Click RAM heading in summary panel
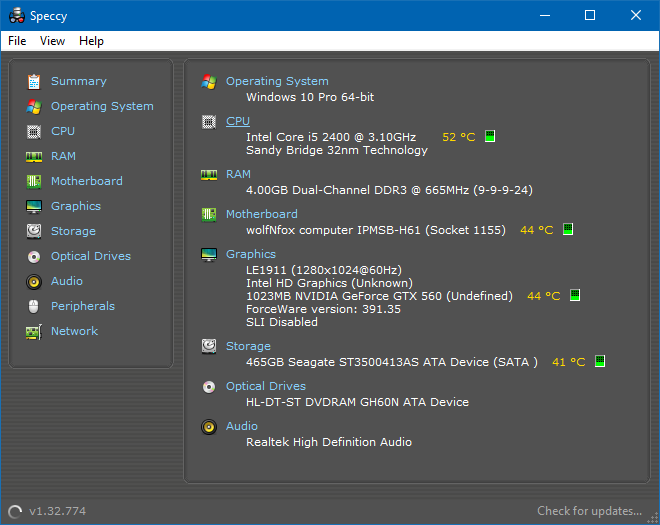This screenshot has width=660, height=525. (x=238, y=174)
